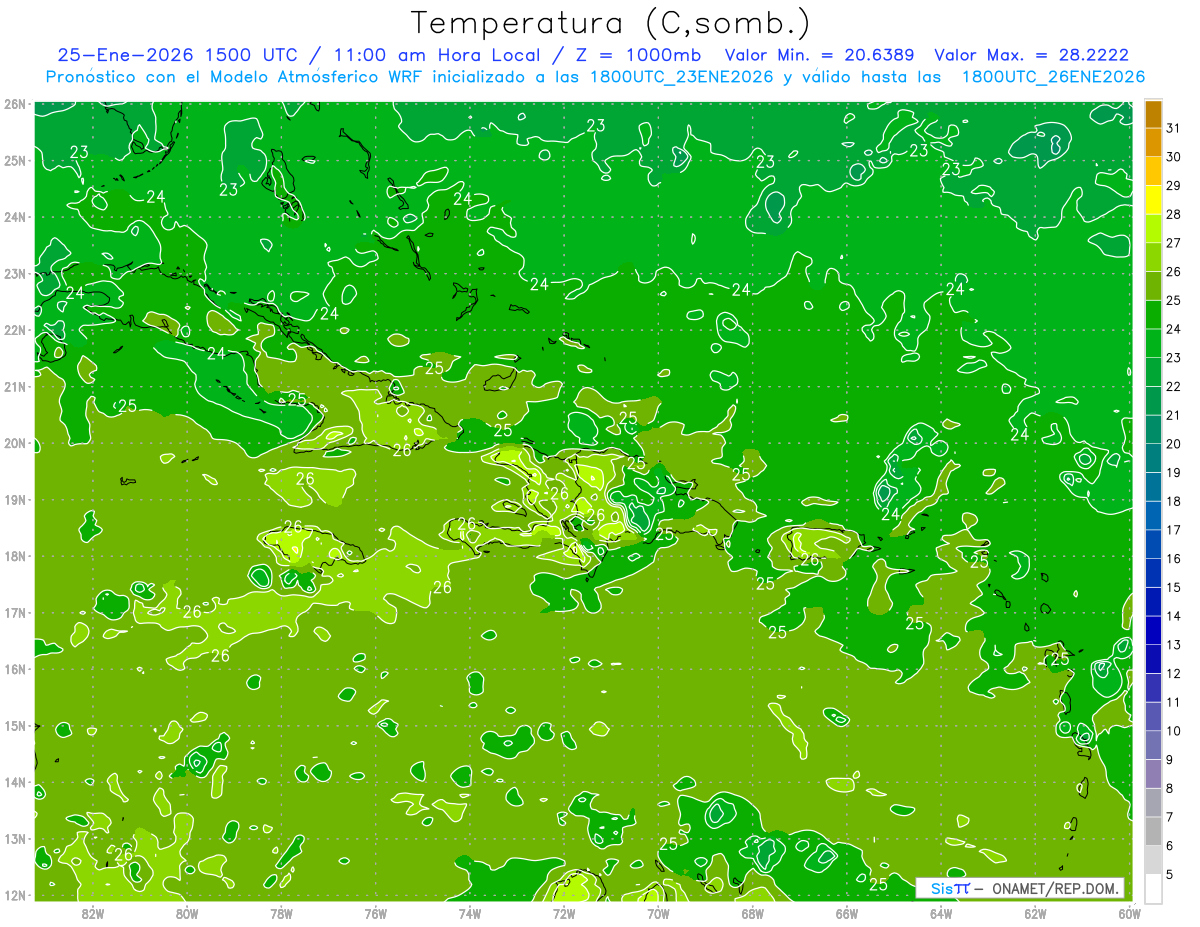Click the 13N latitude axis label
The height and width of the screenshot is (927, 1200).
click(x=15, y=839)
